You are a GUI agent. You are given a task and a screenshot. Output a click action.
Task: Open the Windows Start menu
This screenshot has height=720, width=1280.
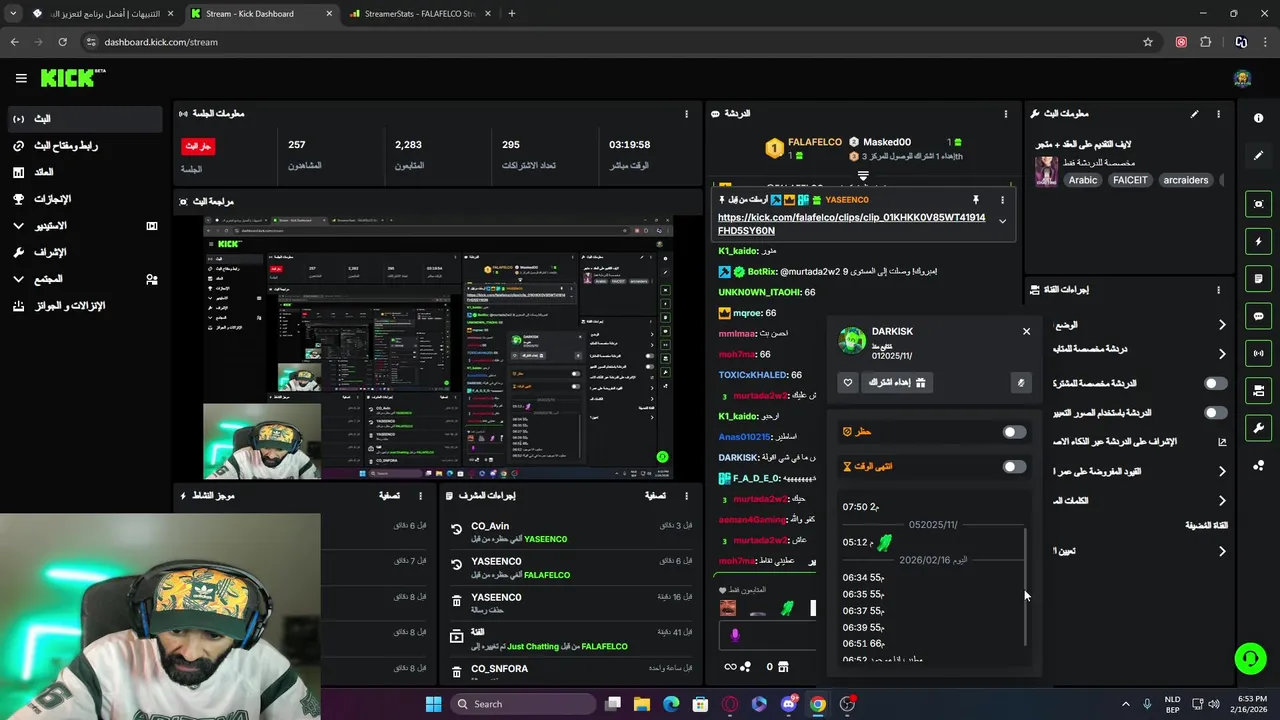[x=433, y=704]
